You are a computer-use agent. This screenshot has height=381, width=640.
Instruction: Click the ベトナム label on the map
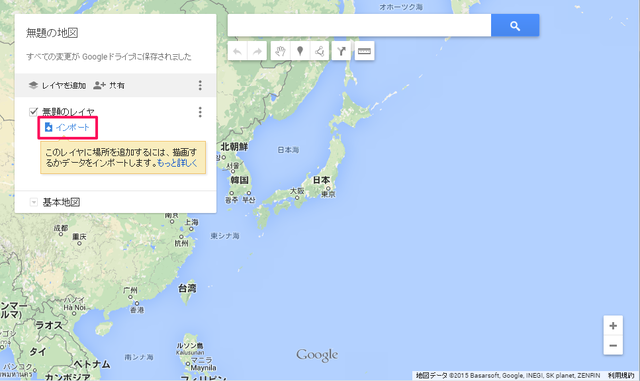(x=92, y=364)
